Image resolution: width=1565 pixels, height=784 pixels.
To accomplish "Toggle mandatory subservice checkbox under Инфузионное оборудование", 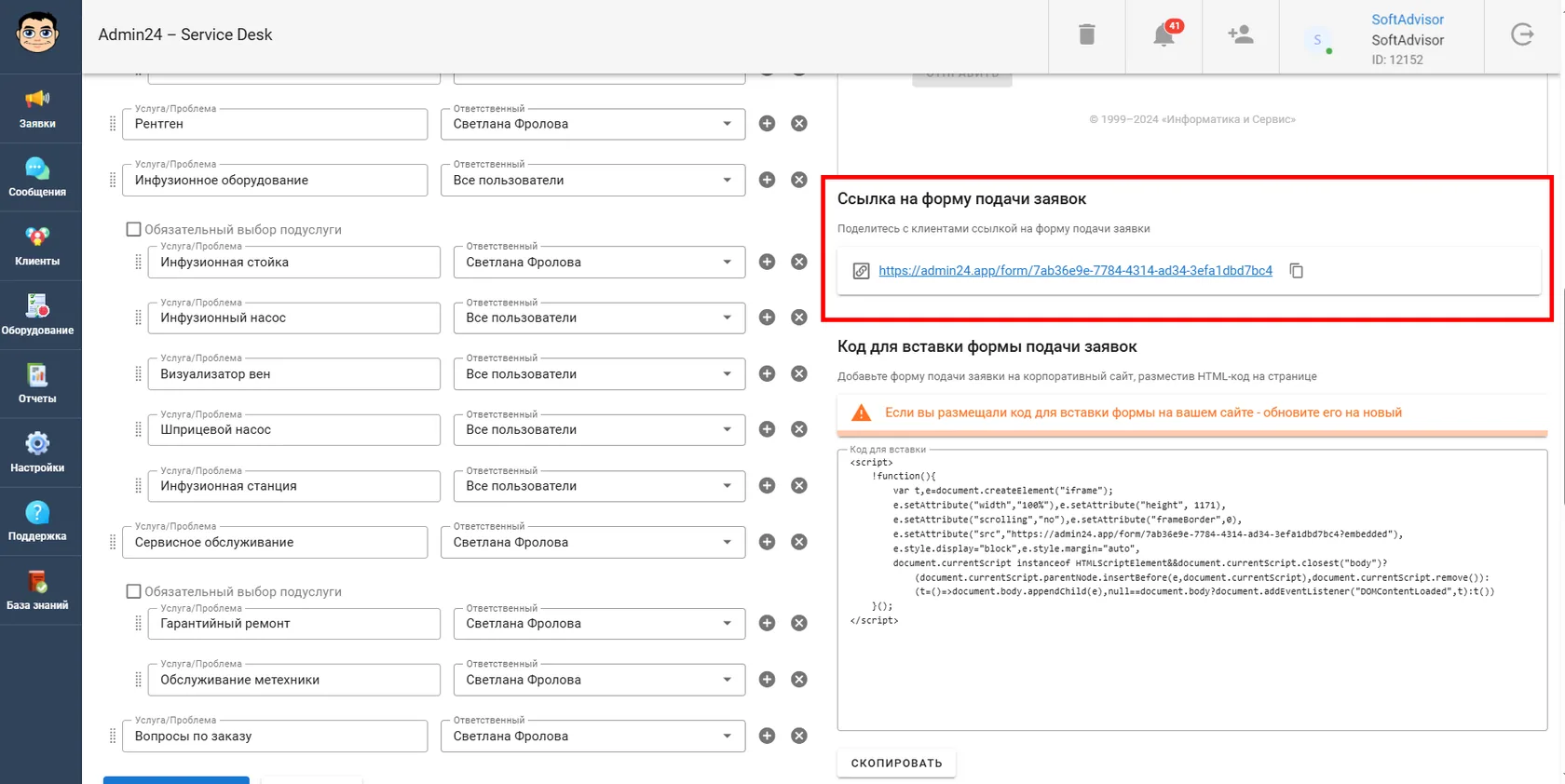I will (x=133, y=229).
